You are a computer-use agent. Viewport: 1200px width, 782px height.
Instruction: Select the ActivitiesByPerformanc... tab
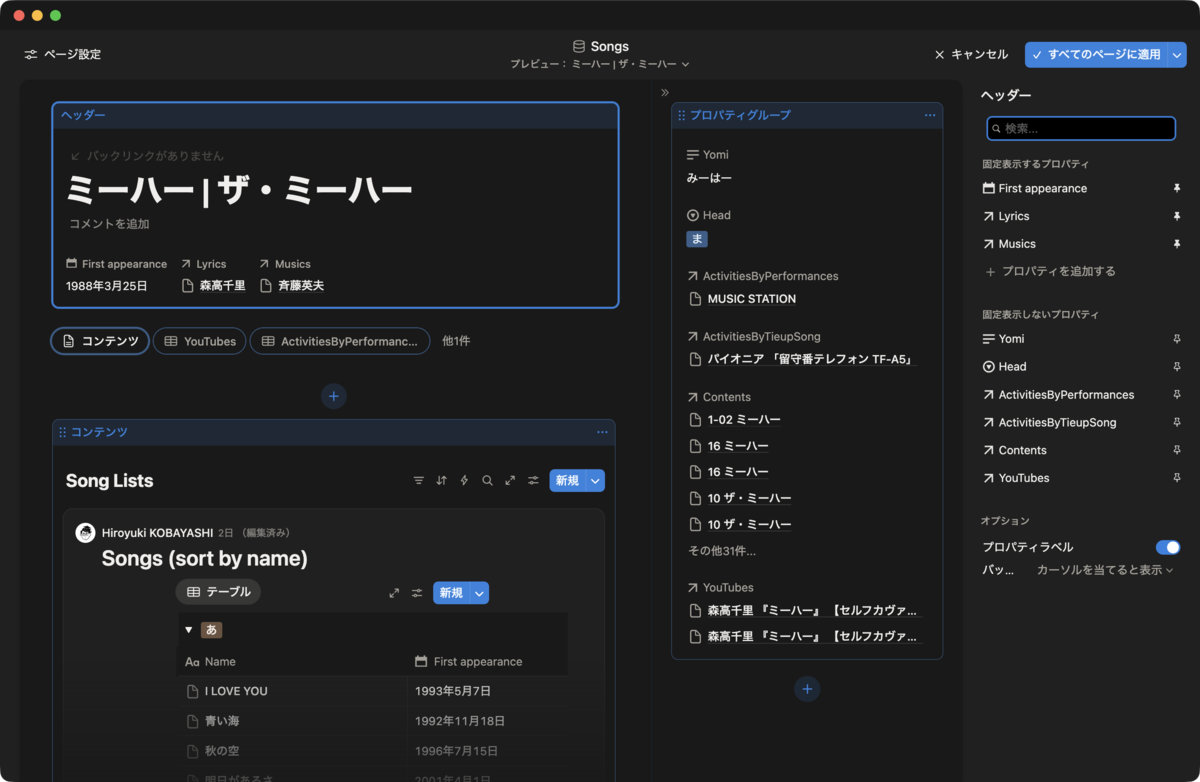click(x=340, y=341)
